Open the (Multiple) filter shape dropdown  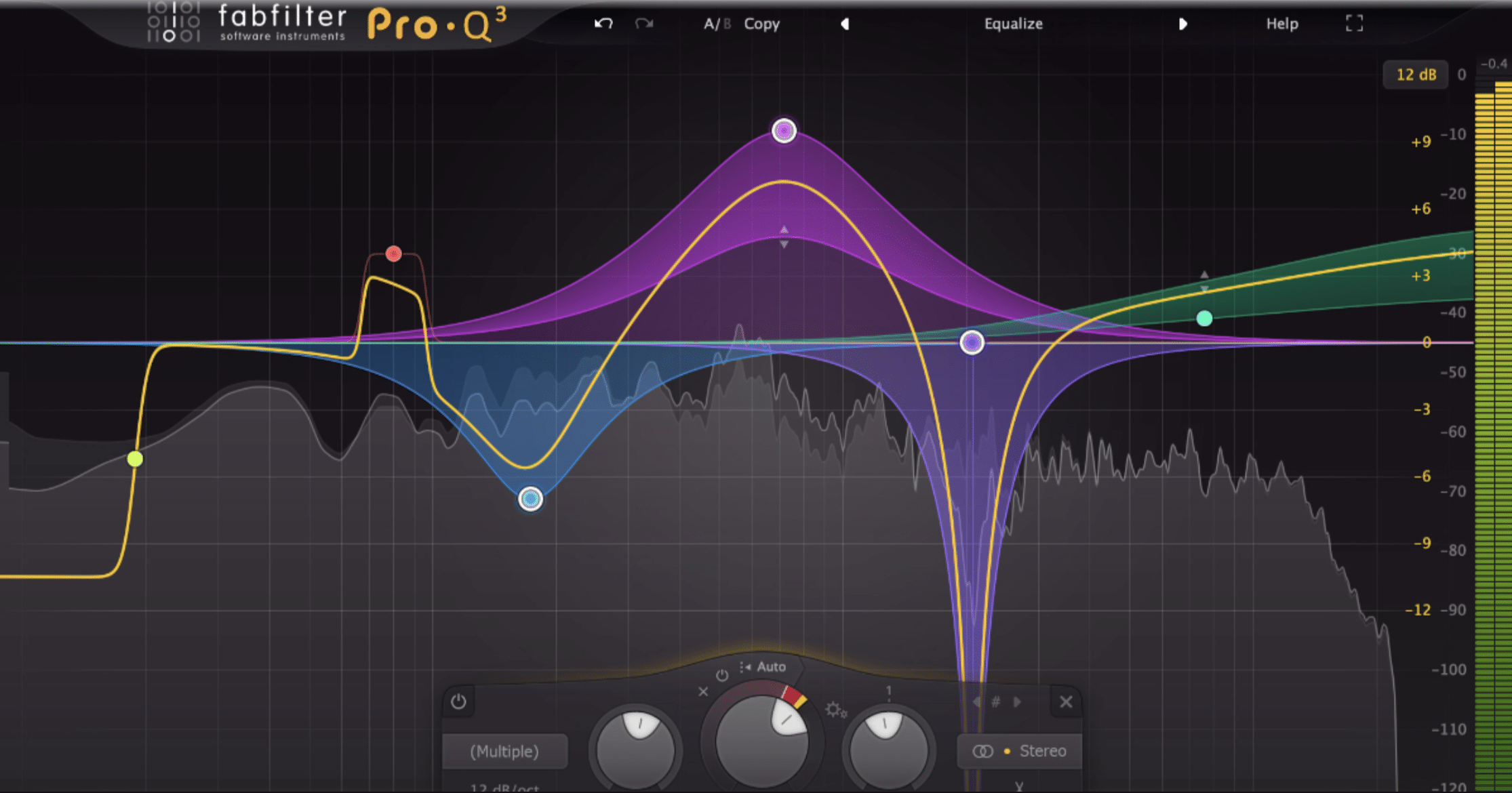point(504,751)
